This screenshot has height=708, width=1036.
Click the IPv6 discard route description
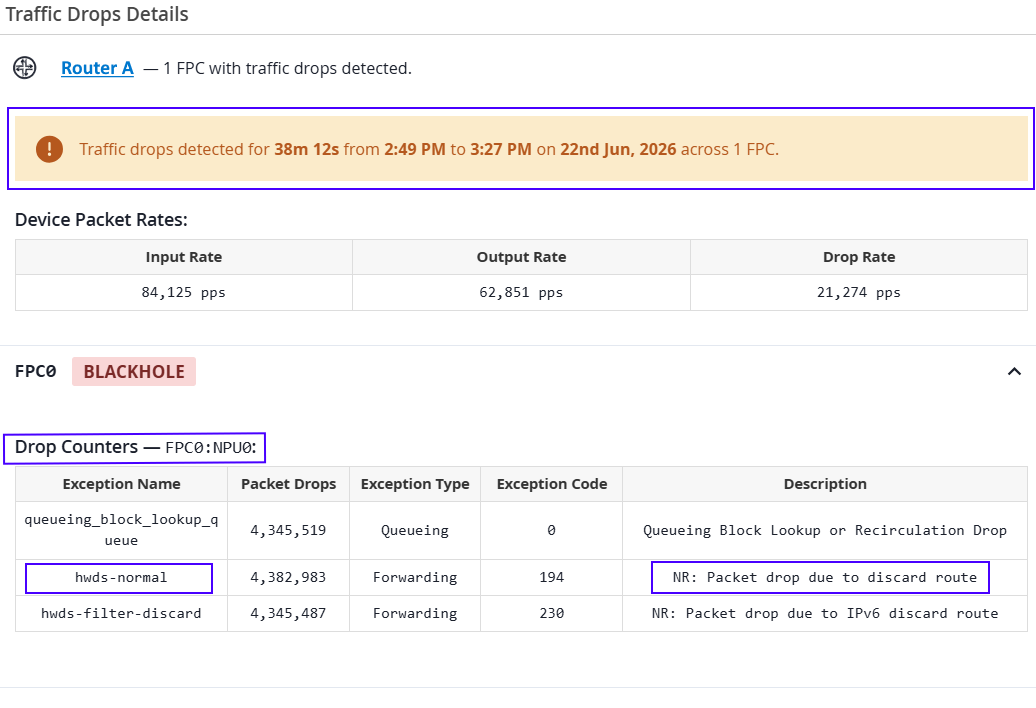[x=825, y=614]
